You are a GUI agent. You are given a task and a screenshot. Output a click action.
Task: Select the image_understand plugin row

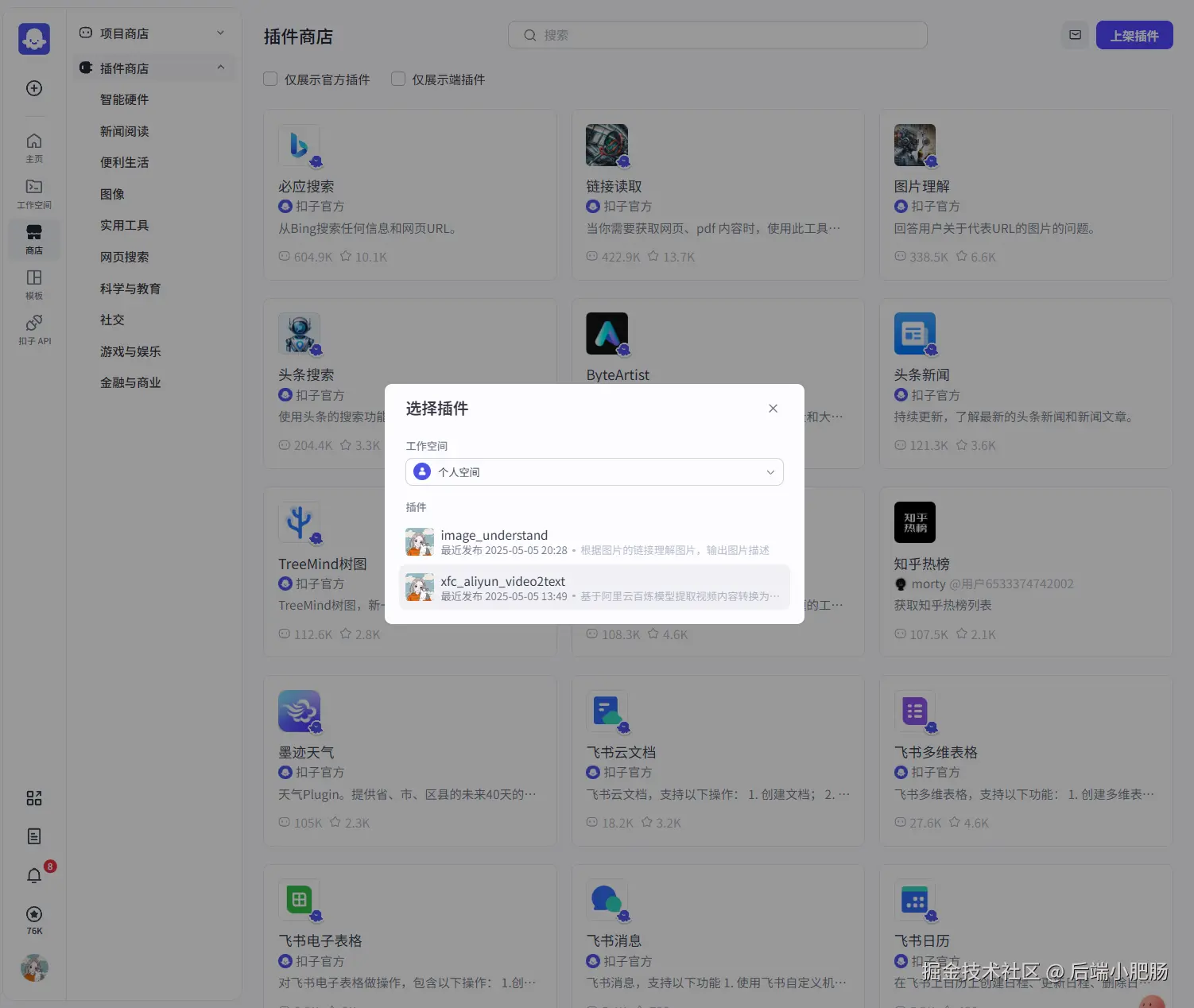(595, 541)
